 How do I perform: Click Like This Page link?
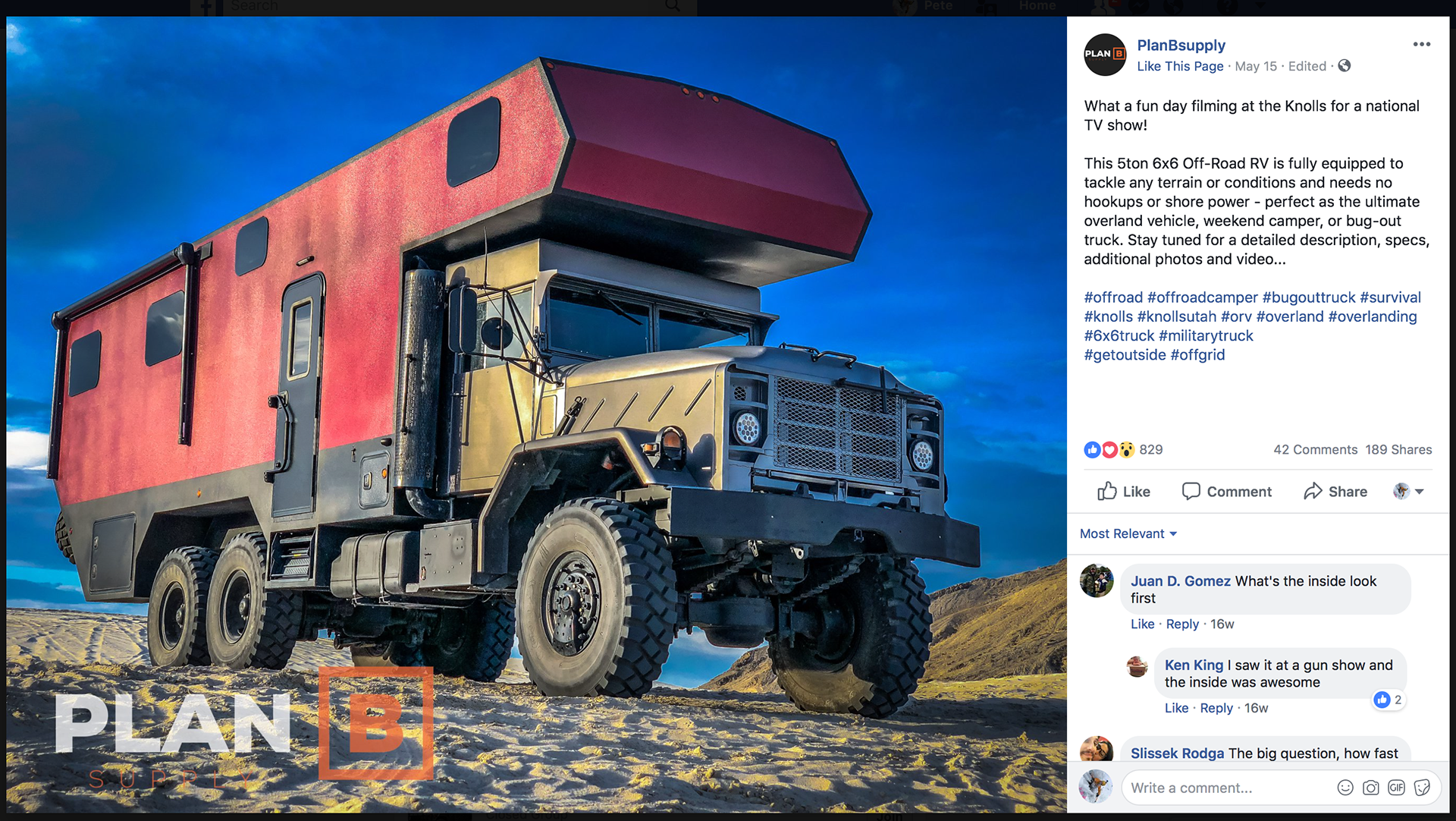1180,66
